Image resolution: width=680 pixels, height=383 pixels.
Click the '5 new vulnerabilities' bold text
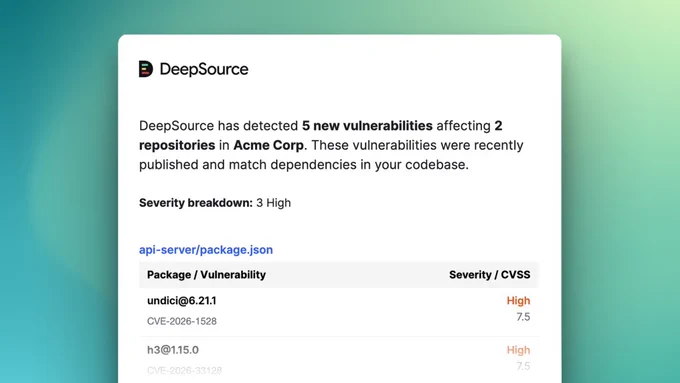click(367, 126)
